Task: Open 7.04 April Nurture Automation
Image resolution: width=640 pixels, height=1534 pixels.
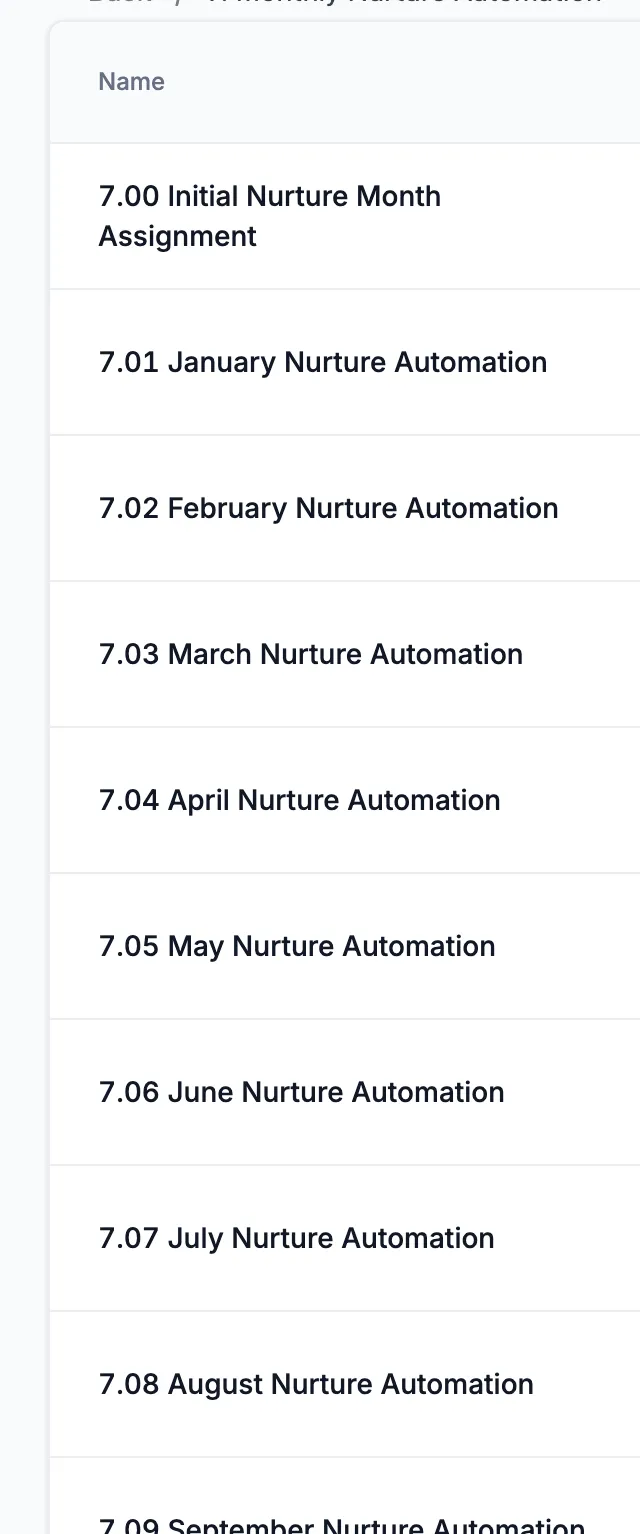Action: click(299, 800)
